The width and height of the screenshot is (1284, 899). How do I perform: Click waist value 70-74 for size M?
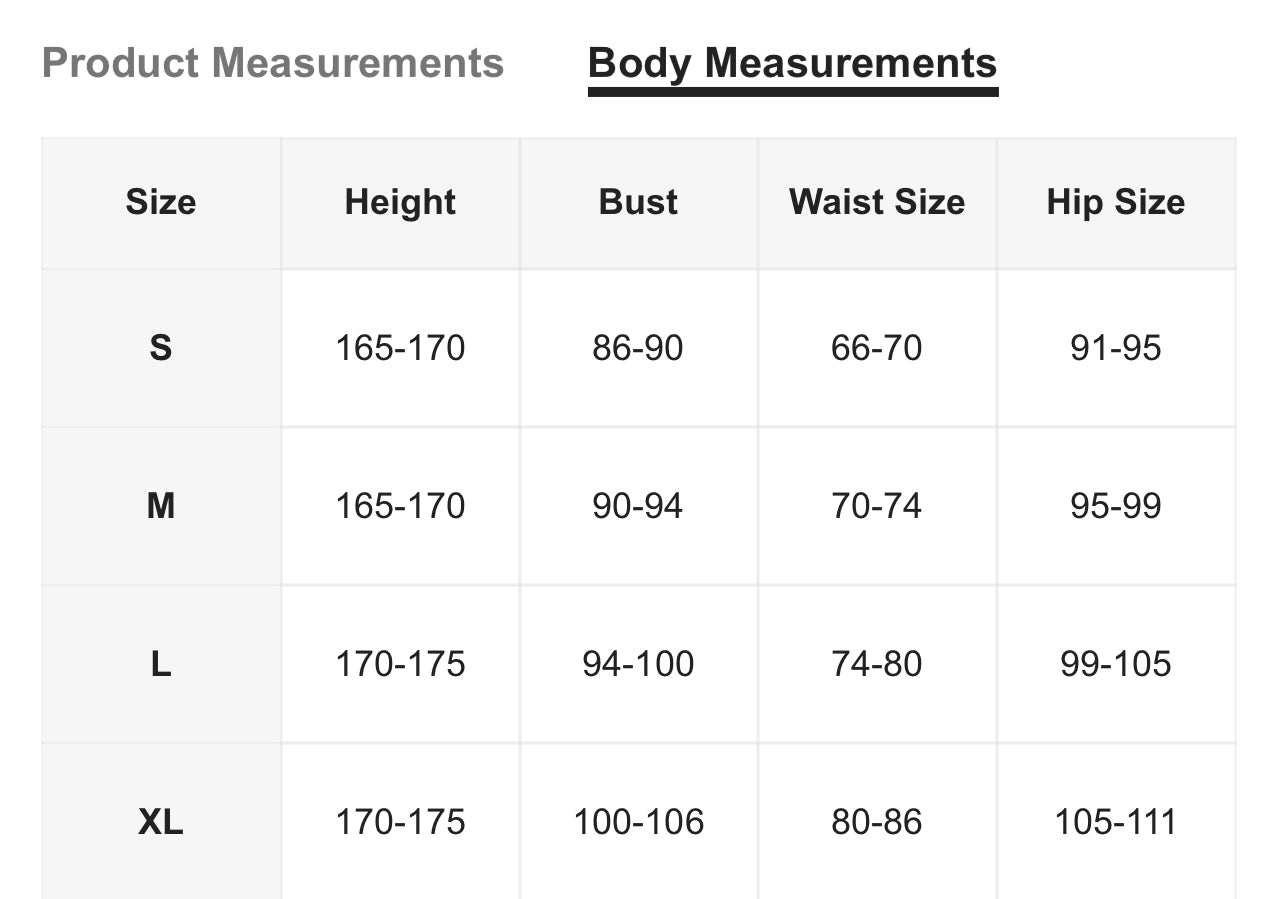[877, 506]
